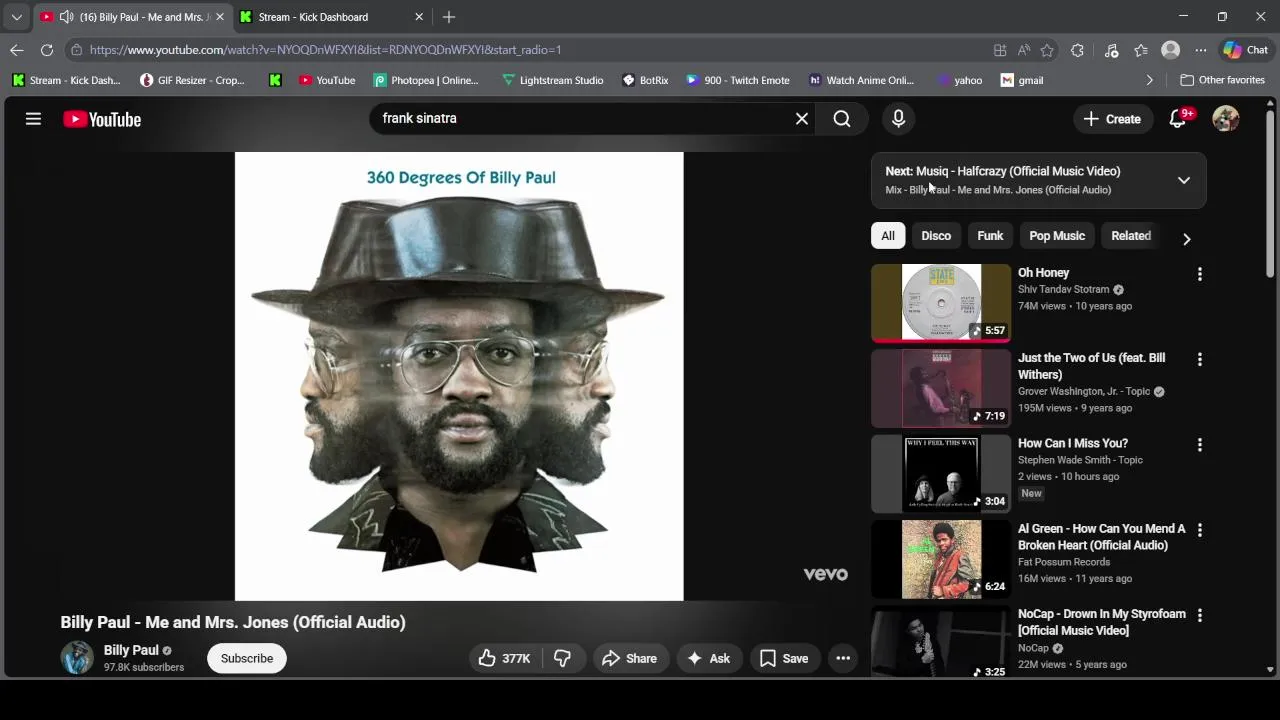Viewport: 1280px width, 720px height.
Task: Dislike the video with thumbs down
Action: 563,658
